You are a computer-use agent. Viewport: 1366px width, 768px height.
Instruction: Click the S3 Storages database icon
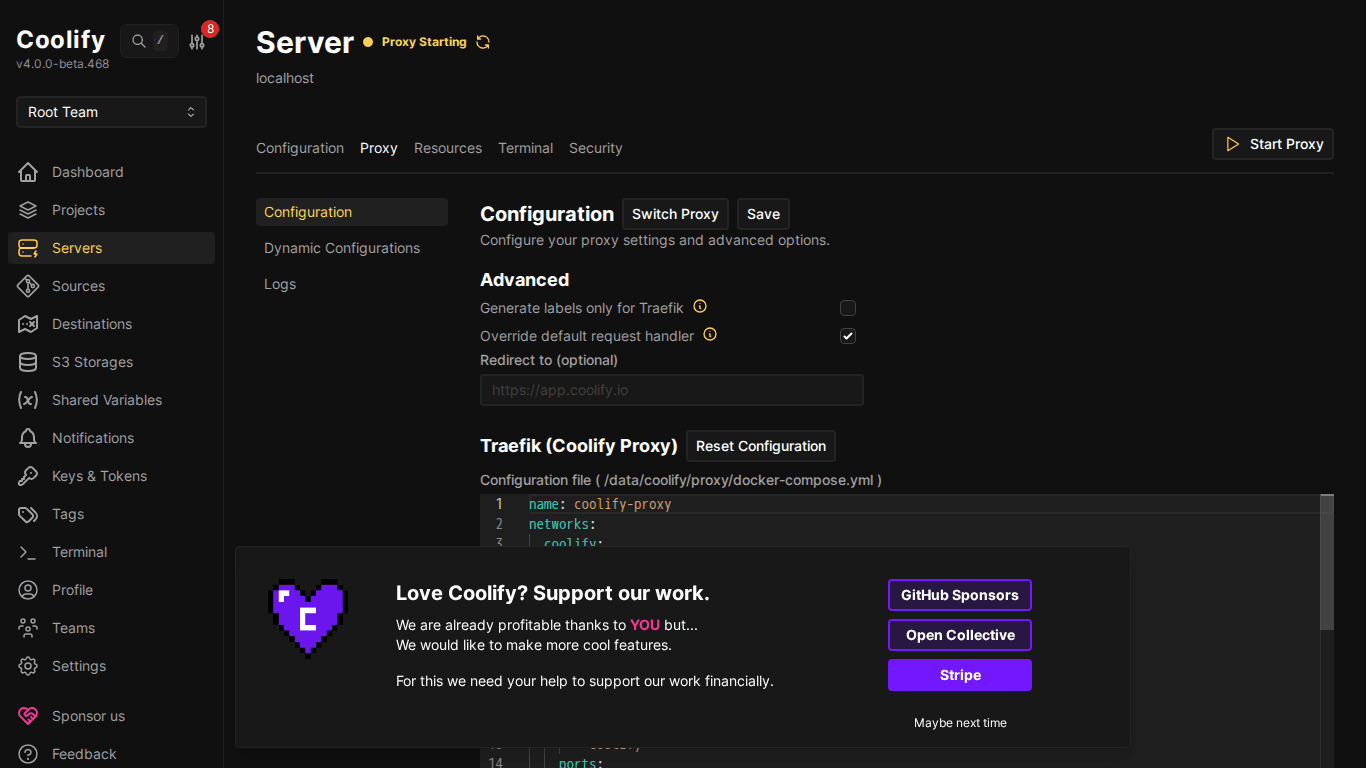click(28, 362)
